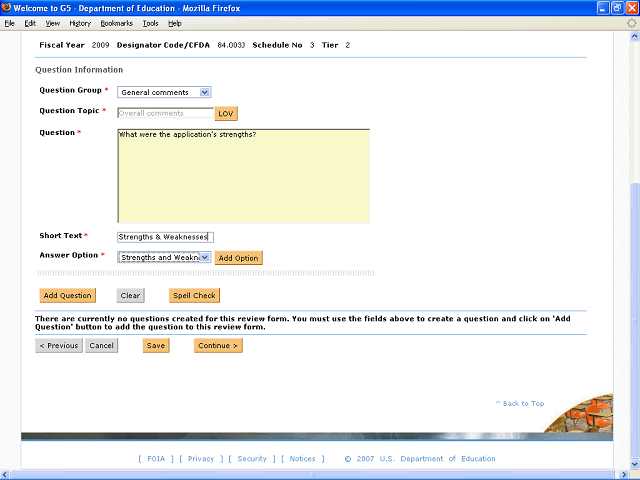Screen dimensions: 640x480
Task: Click the Question Topic field
Action: [x=165, y=113]
